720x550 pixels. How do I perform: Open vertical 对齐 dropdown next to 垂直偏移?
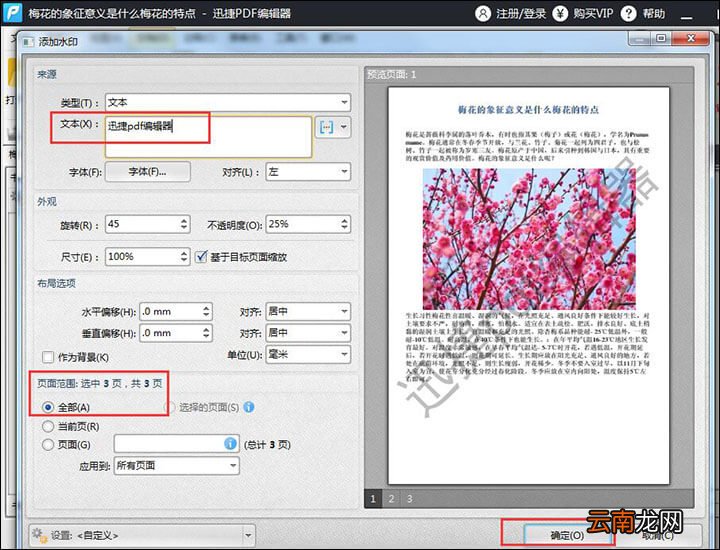(x=308, y=333)
